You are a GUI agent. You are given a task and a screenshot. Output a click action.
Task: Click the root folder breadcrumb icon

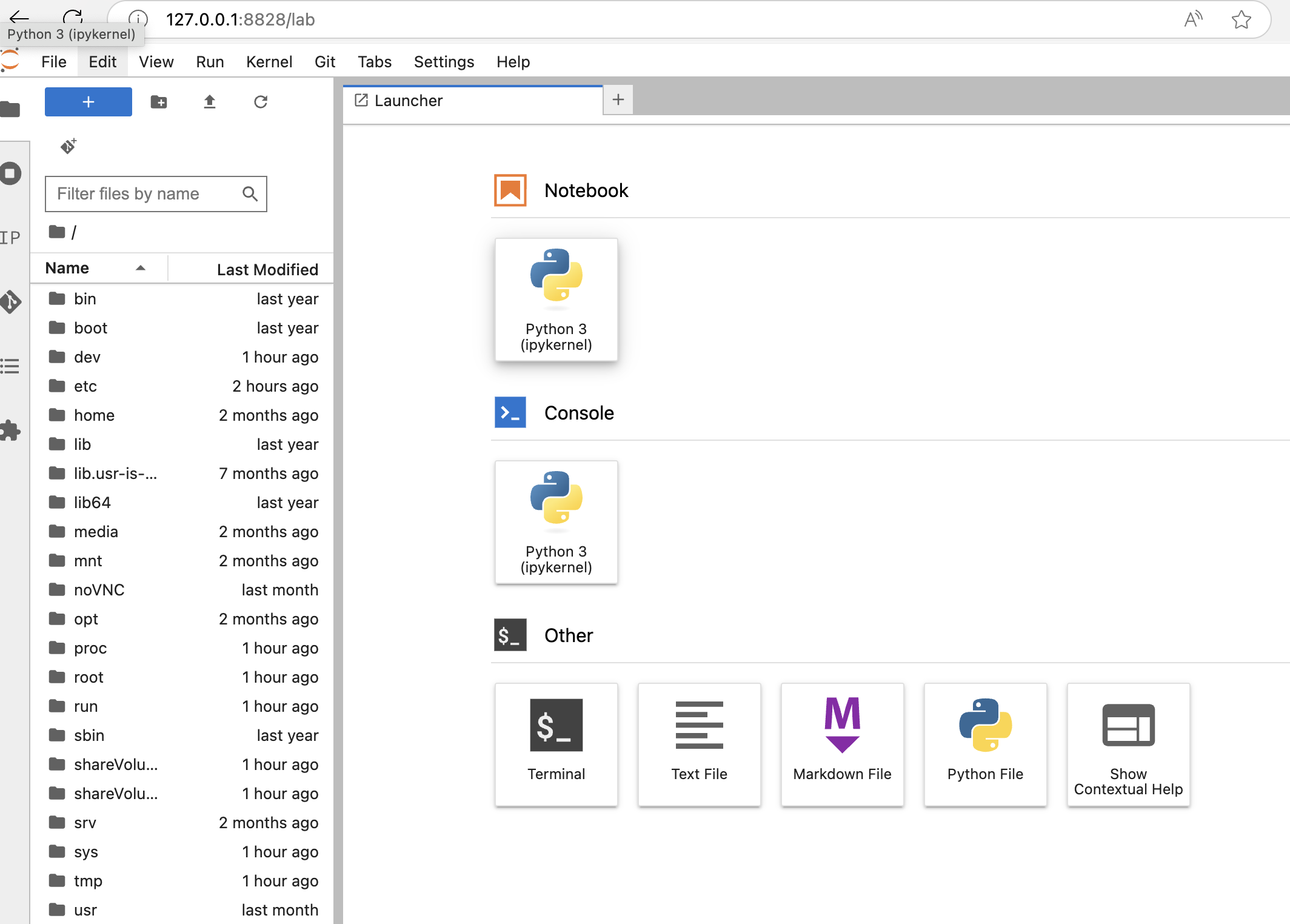click(57, 232)
